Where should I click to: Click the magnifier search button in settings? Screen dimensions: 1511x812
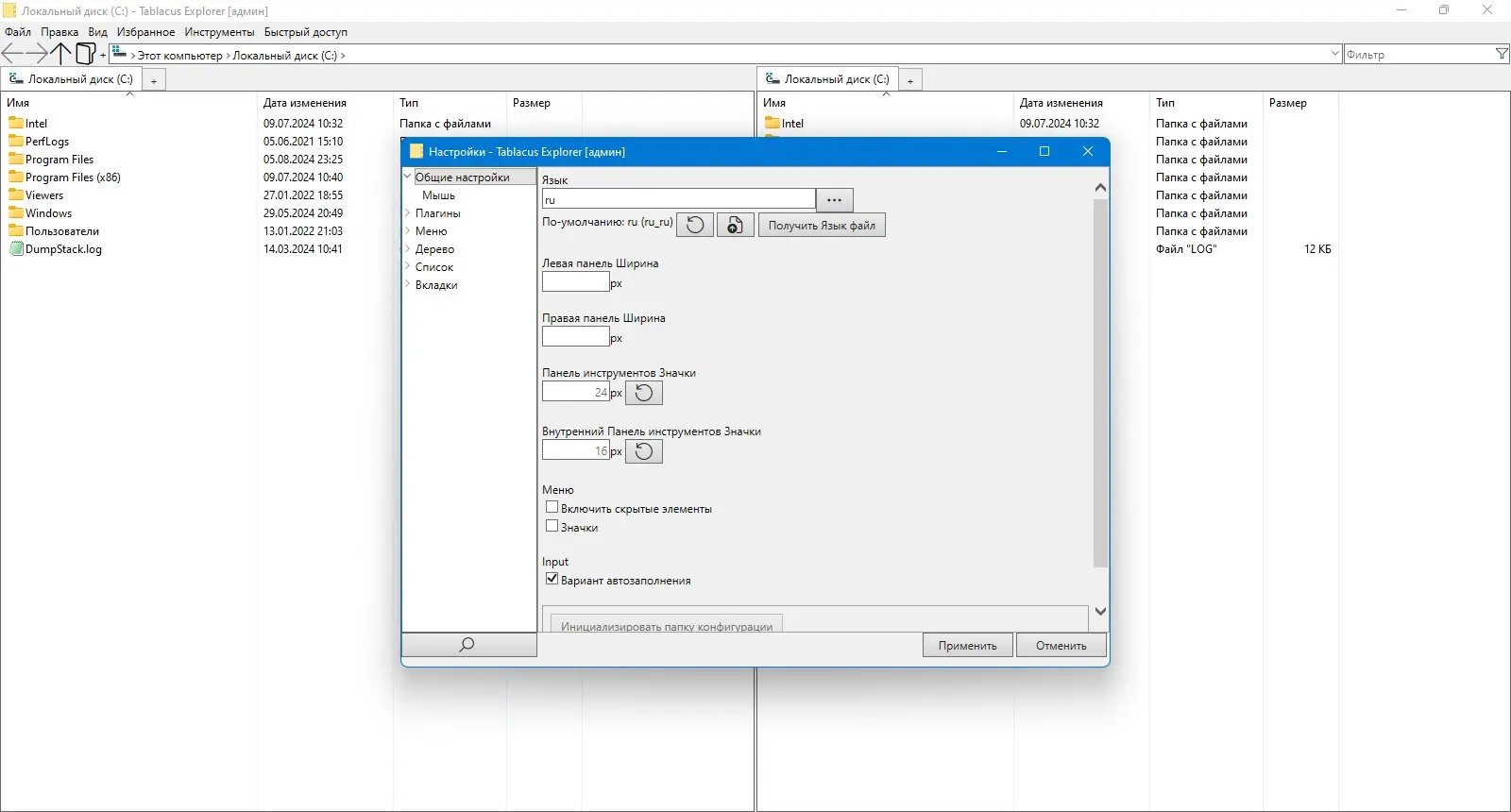click(468, 645)
